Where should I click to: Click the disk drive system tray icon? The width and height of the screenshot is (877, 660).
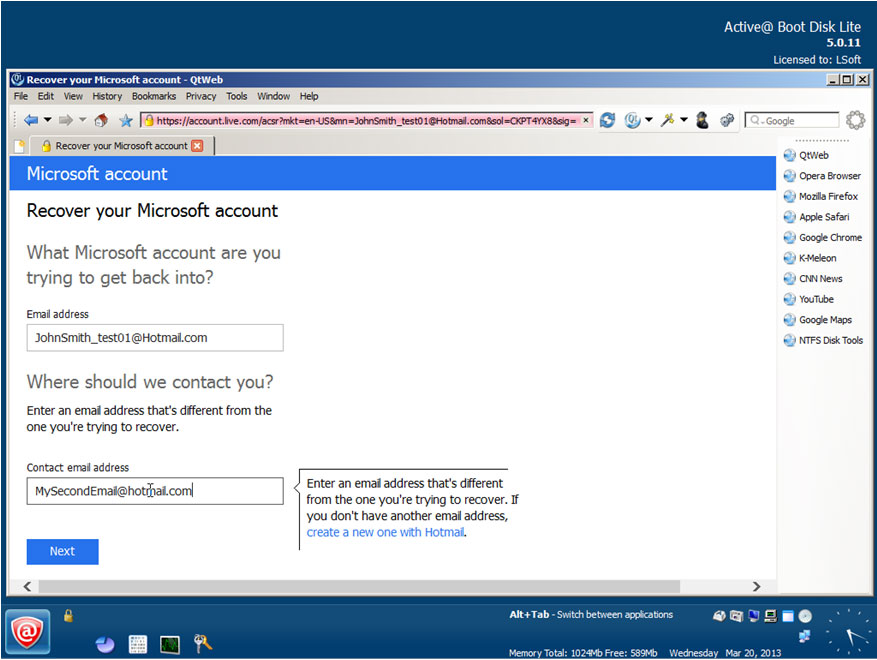click(x=719, y=616)
